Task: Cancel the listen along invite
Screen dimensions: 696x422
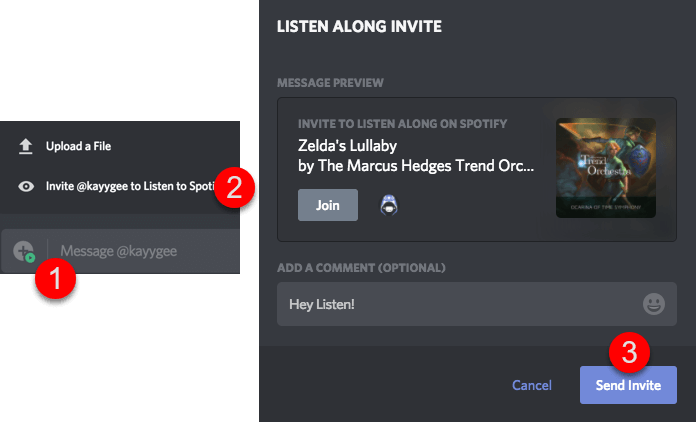Action: pos(532,385)
